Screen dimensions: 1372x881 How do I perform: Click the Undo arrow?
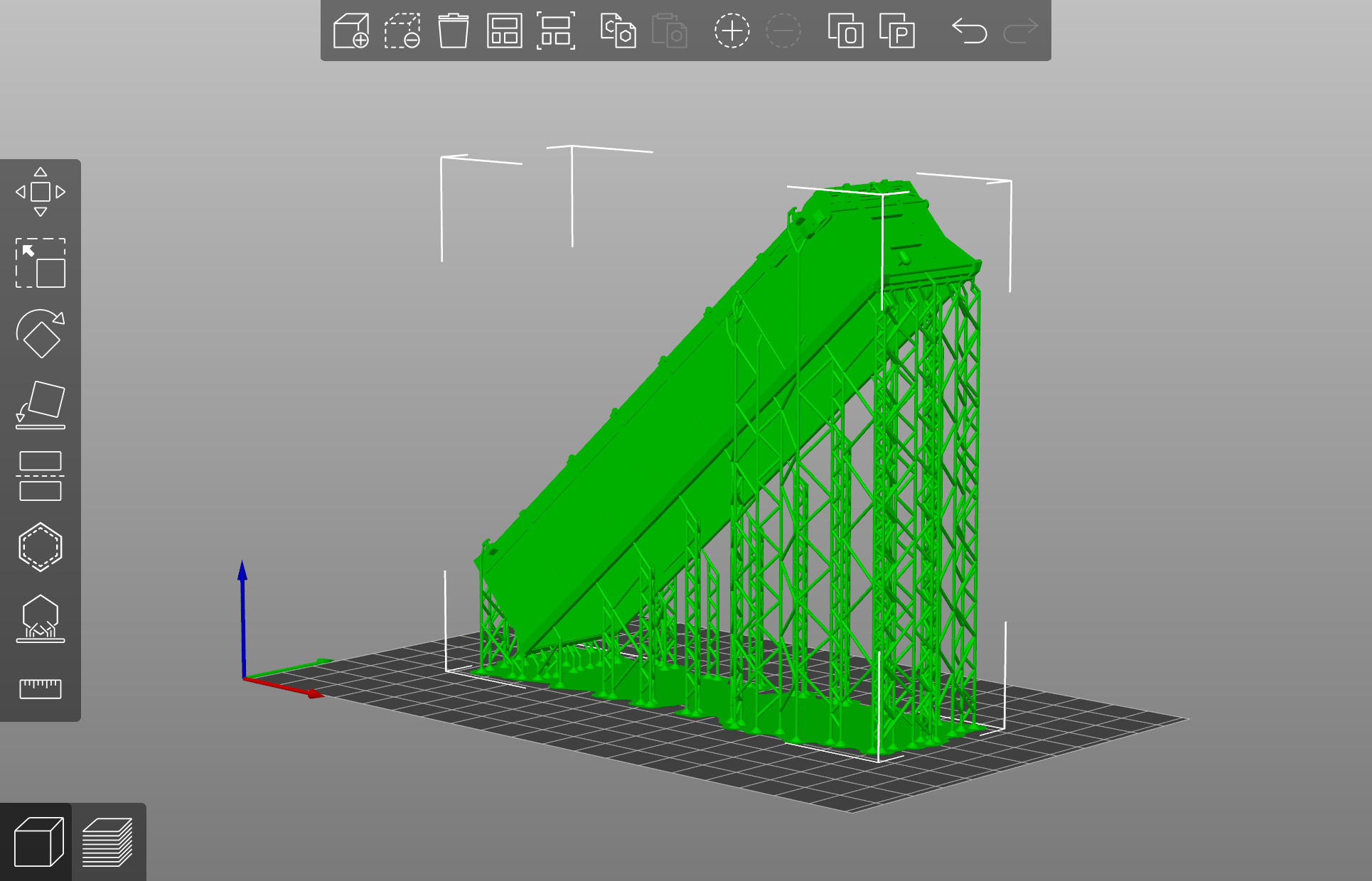pyautogui.click(x=970, y=31)
